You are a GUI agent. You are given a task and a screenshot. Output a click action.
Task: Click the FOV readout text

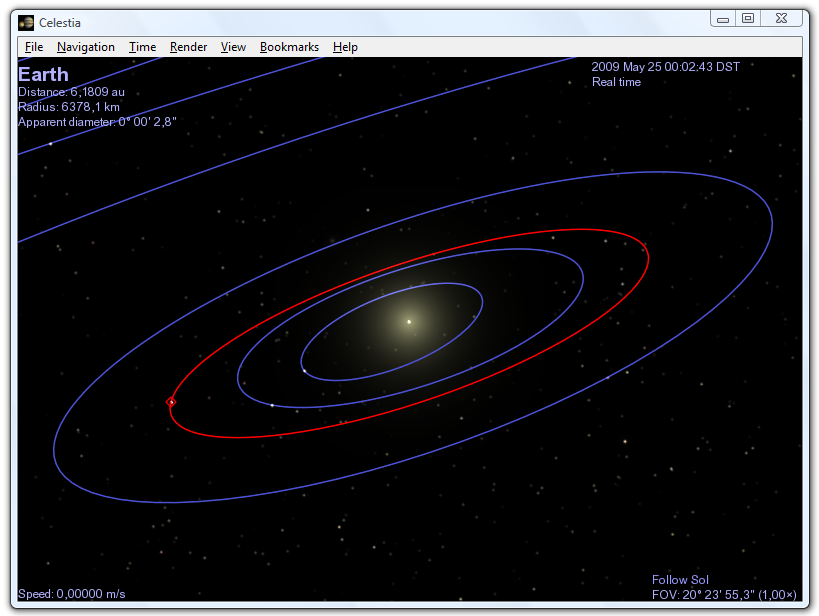[x=724, y=595]
